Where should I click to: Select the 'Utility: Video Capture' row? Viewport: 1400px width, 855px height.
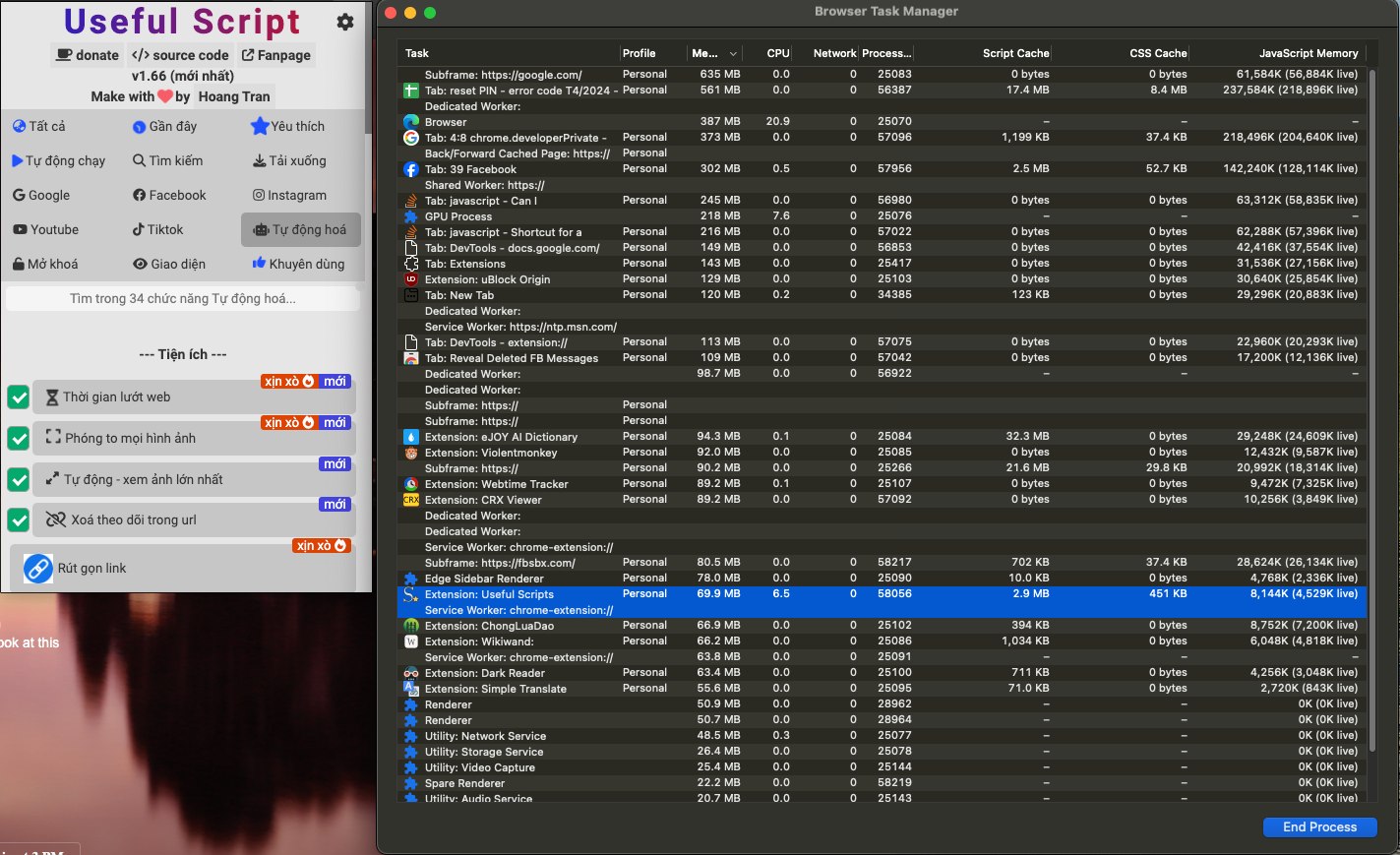(x=882, y=767)
